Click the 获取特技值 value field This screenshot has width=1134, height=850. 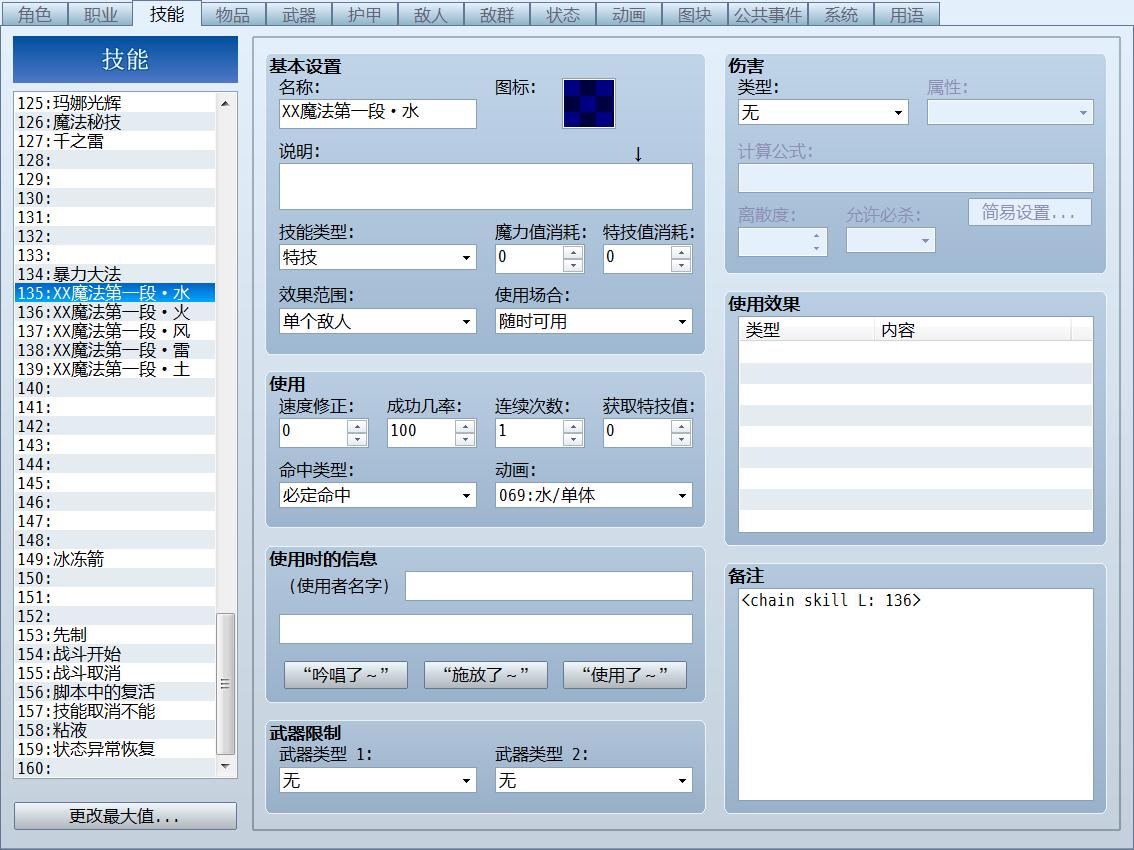click(637, 432)
